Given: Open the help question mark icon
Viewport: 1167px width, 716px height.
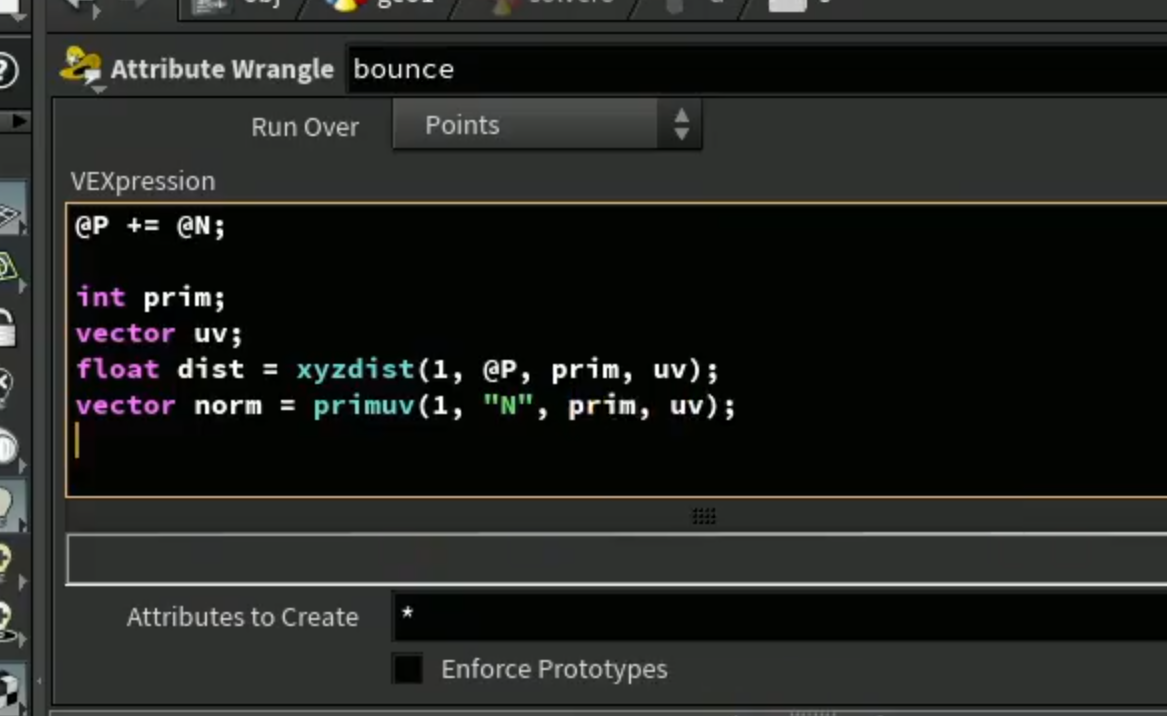Looking at the screenshot, I should [x=6, y=71].
